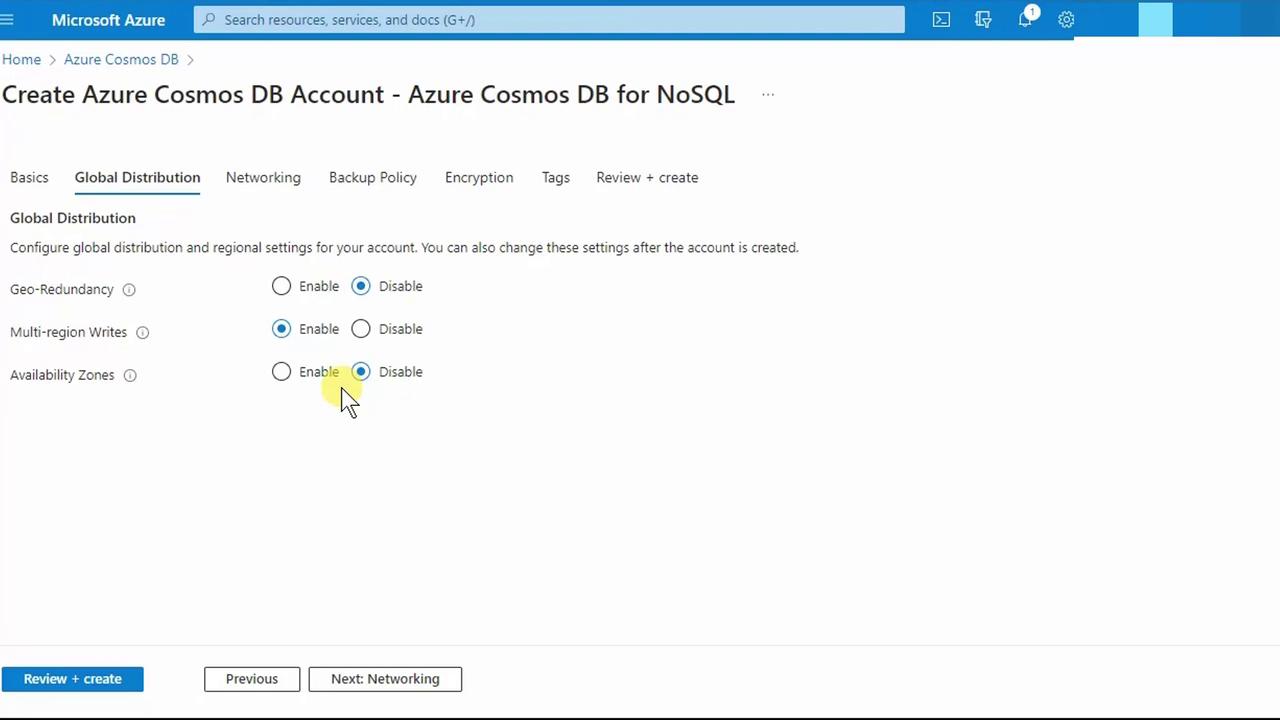Go back with the Previous button

[252, 679]
